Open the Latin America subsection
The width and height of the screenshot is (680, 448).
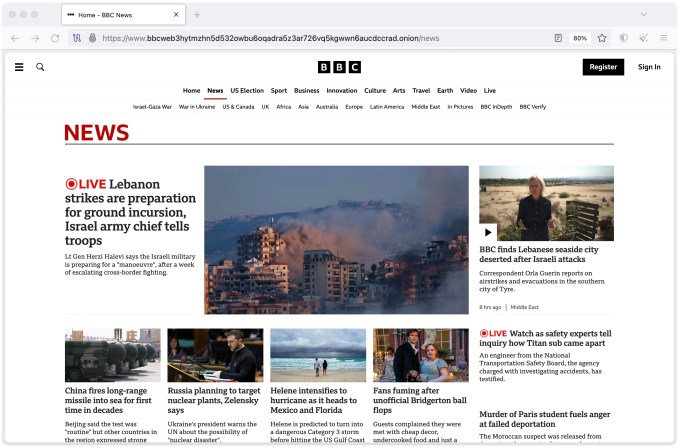pos(387,107)
